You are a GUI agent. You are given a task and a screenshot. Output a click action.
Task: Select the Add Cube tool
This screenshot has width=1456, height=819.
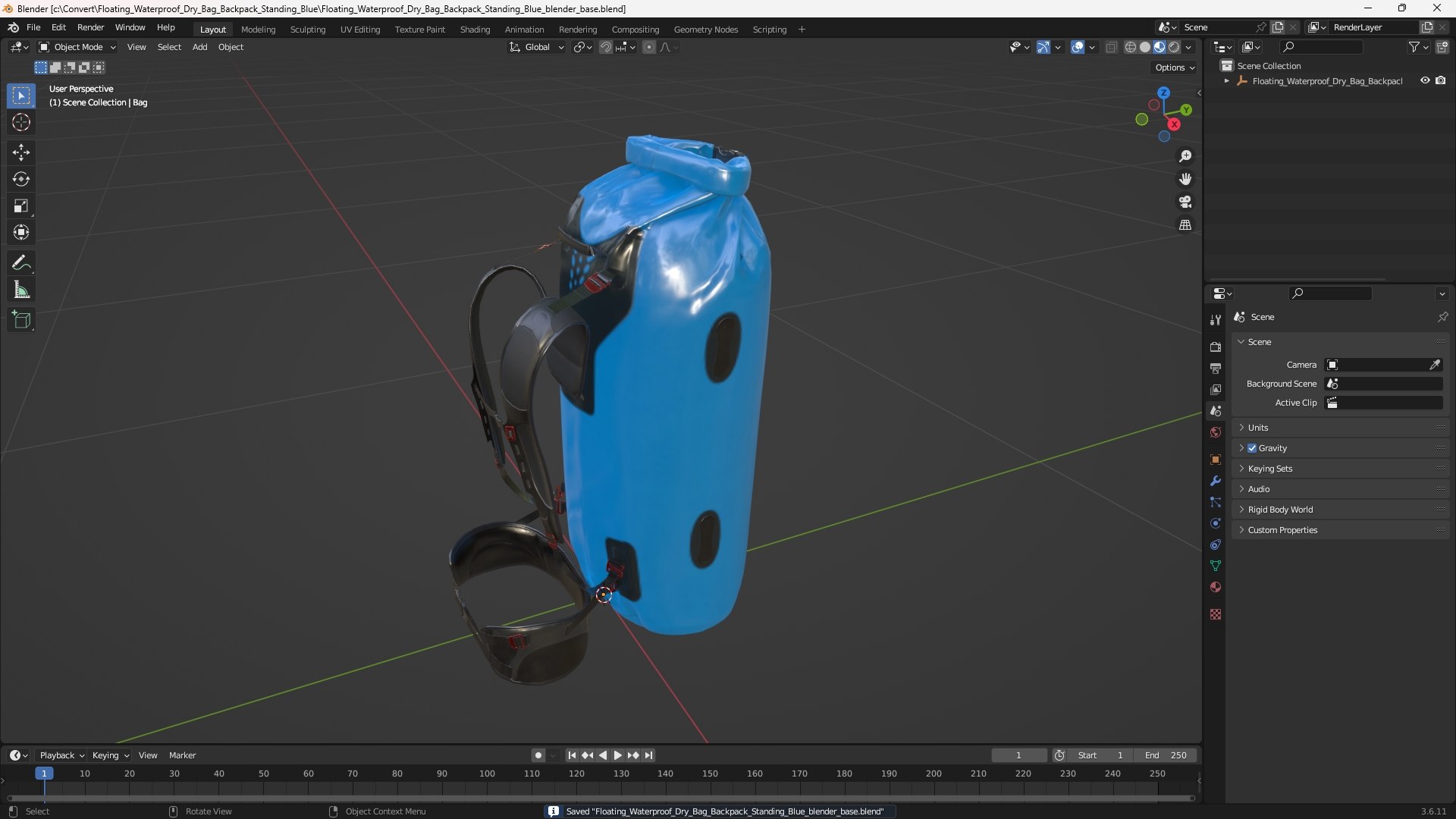point(21,320)
